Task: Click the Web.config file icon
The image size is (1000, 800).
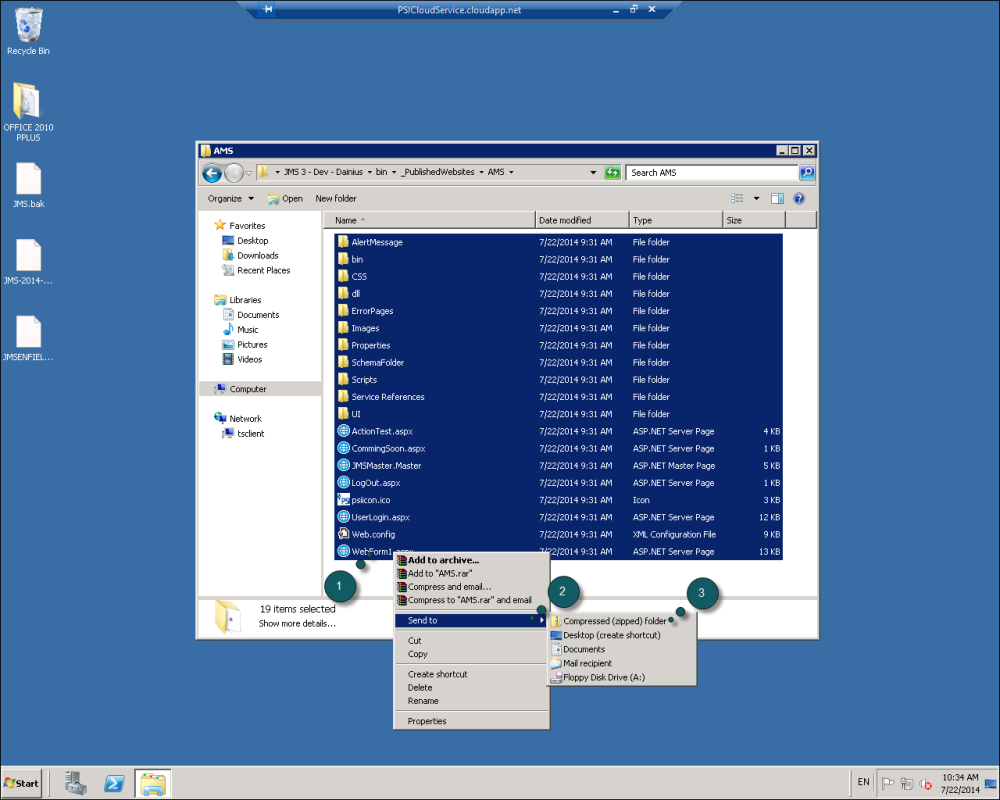Action: pyautogui.click(x=343, y=534)
